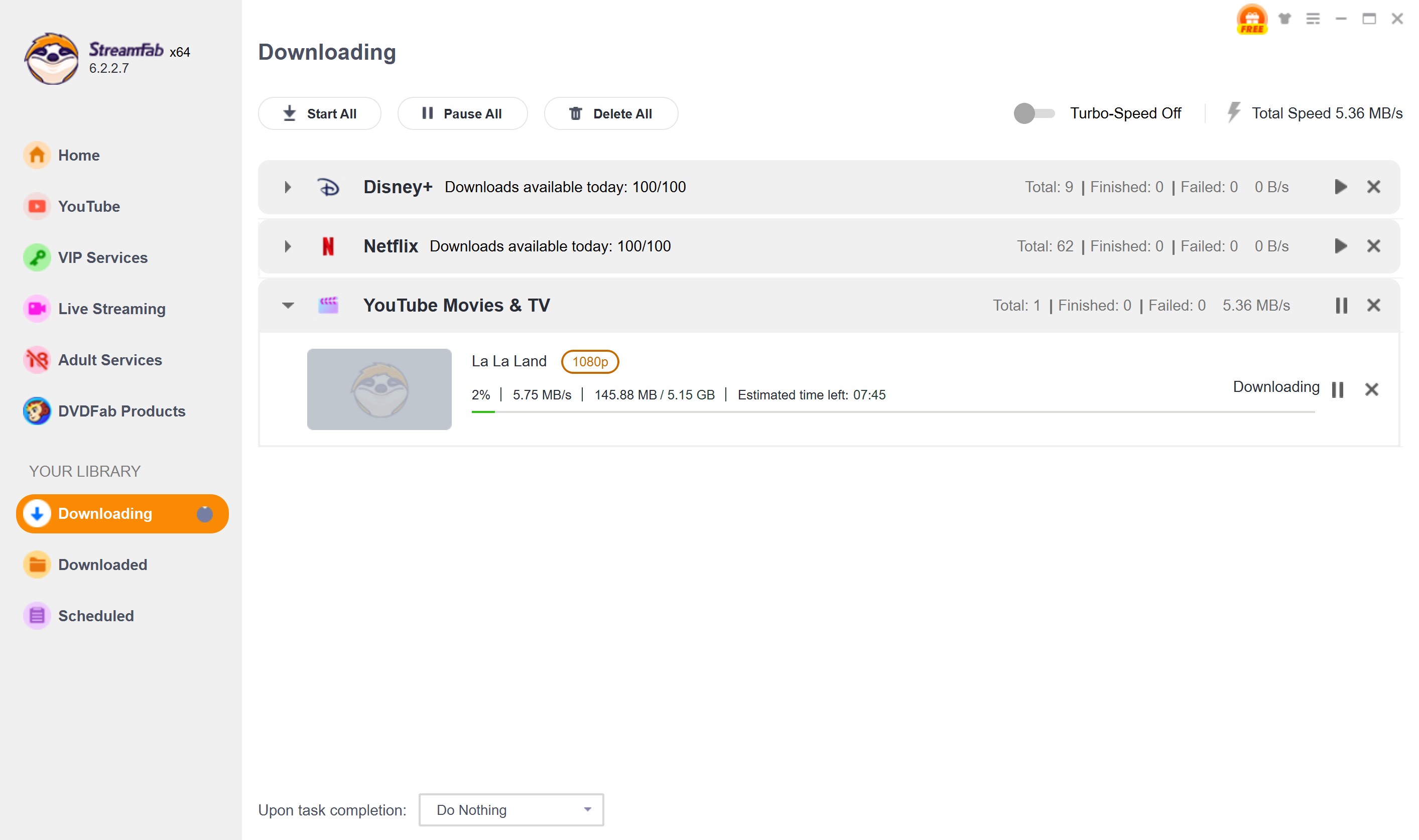Screen dimensions: 1419x840
Task: Click the Total Speed lightning icon
Action: point(1233,112)
